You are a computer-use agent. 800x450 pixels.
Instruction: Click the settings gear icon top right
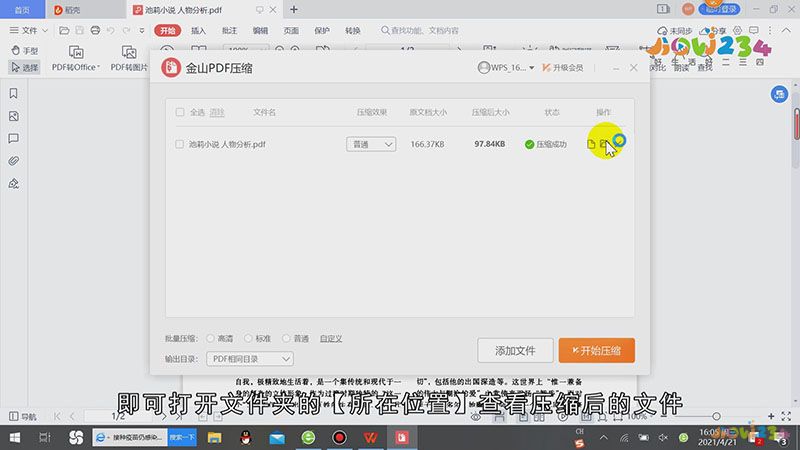(x=737, y=31)
